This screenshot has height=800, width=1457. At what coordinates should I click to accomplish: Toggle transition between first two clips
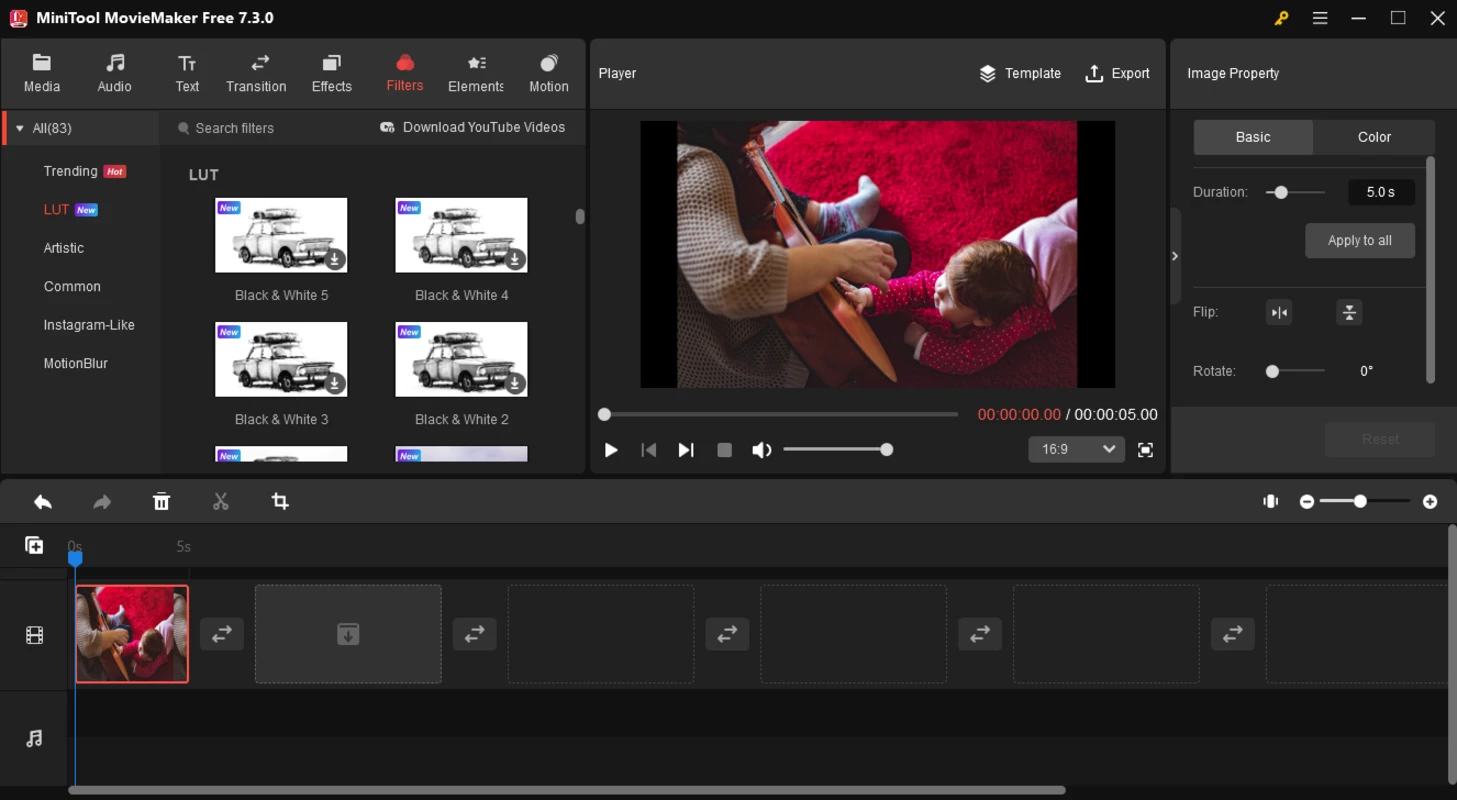222,634
